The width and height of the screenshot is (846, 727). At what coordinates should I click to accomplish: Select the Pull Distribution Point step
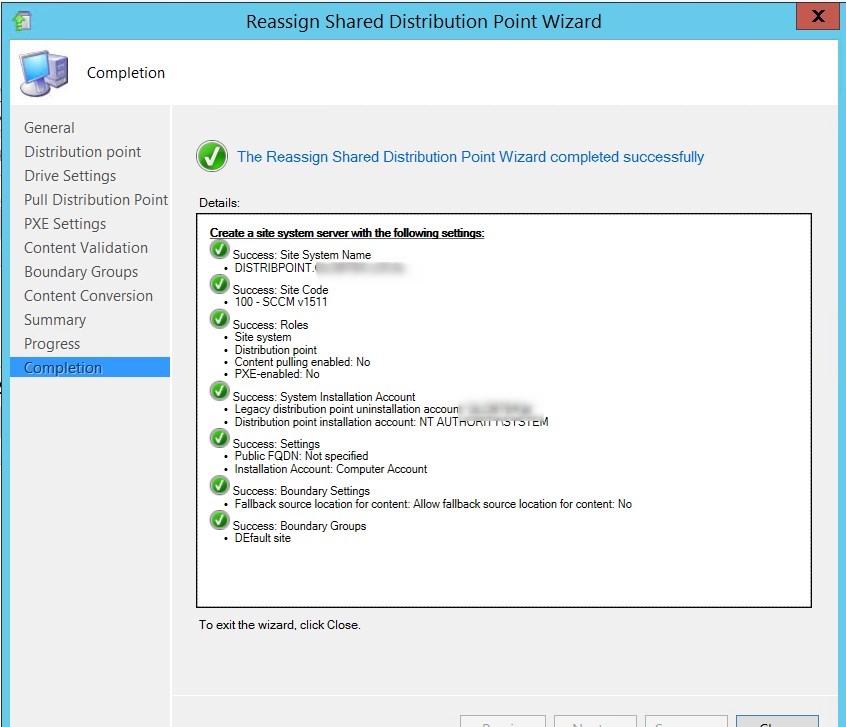pyautogui.click(x=95, y=199)
